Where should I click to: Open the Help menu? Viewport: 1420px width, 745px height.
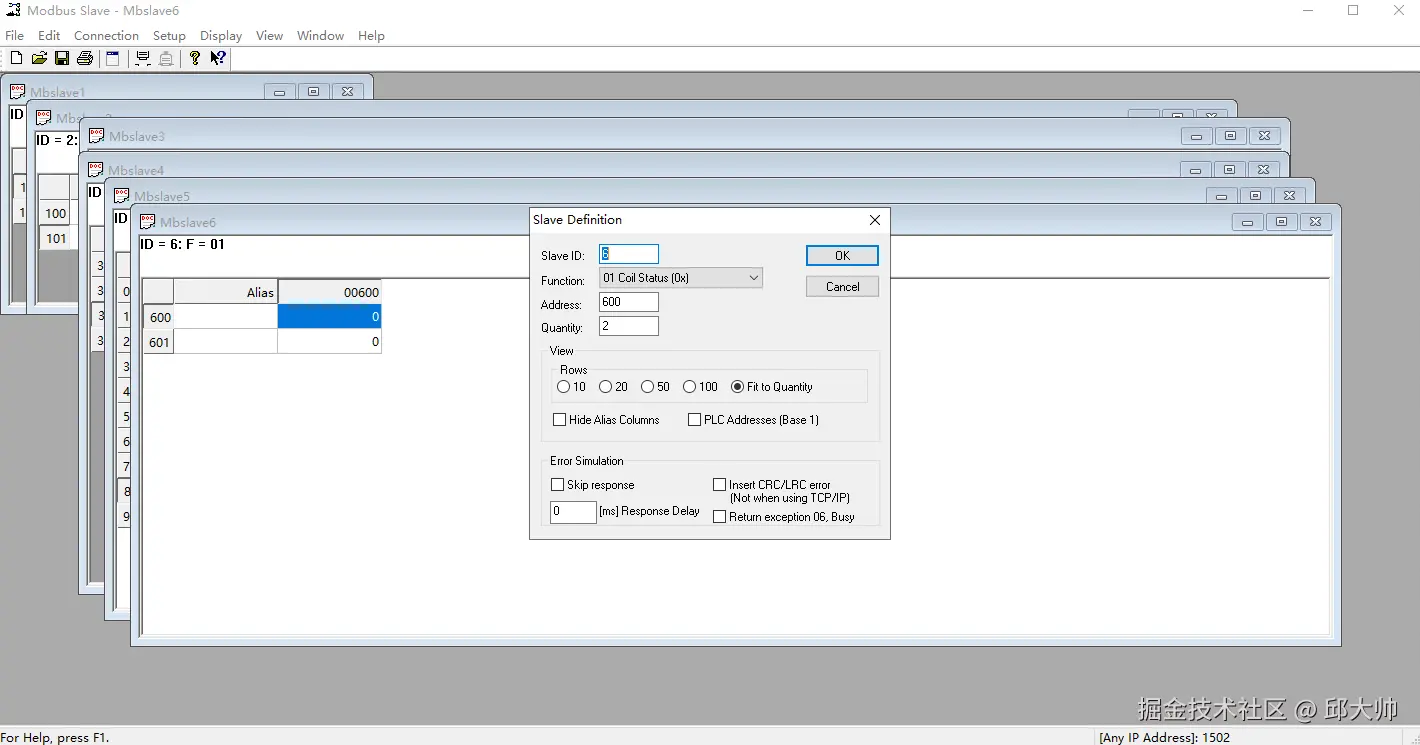pyautogui.click(x=371, y=35)
